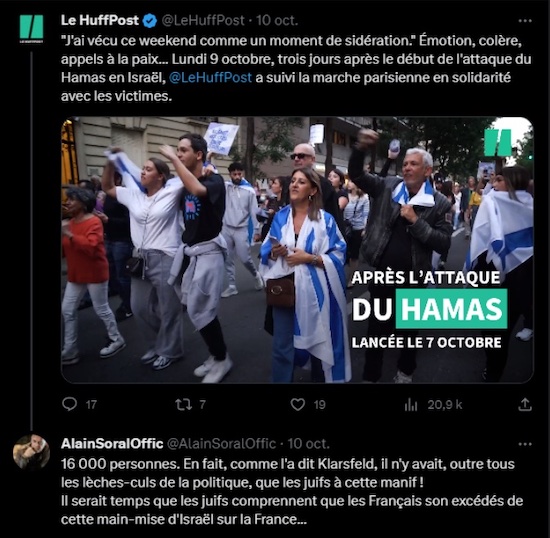Open the three-dot menu on HuffPost tweet

pyautogui.click(x=525, y=21)
